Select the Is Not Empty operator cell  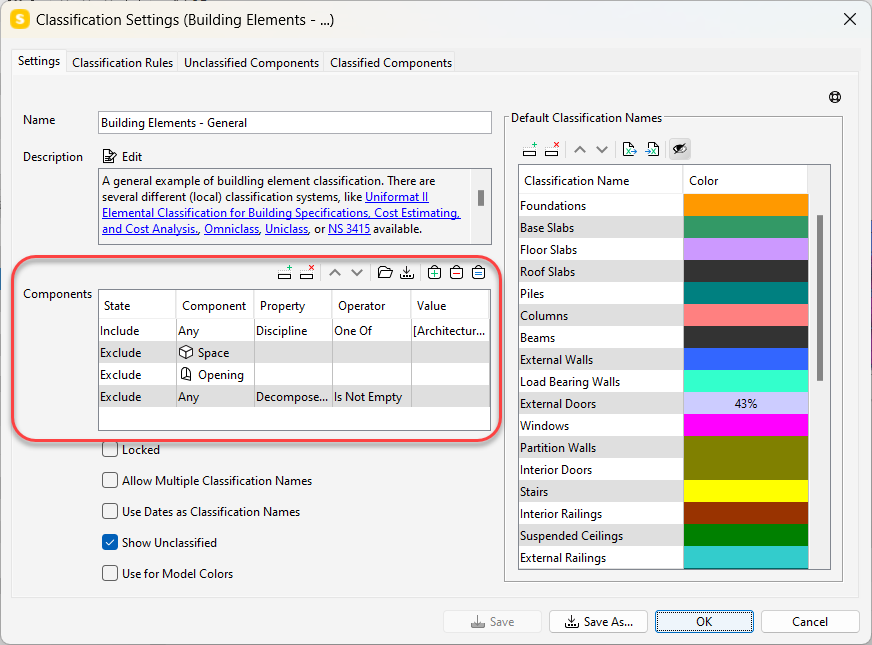click(x=371, y=396)
